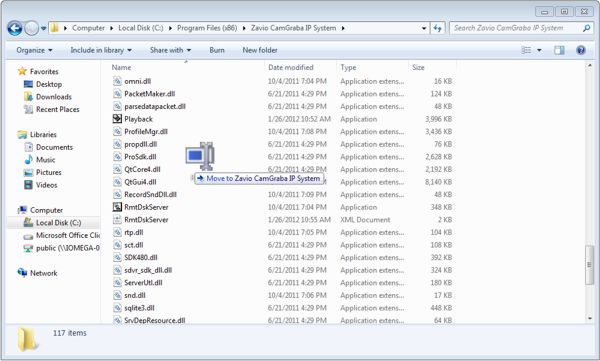600x361 pixels.
Task: Click the Back navigation arrow button
Action: click(15, 28)
